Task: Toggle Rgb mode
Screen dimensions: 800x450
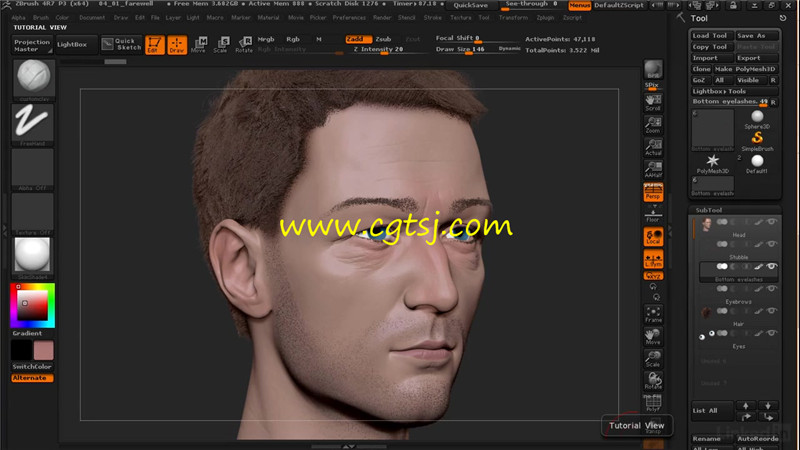Action: [x=293, y=39]
